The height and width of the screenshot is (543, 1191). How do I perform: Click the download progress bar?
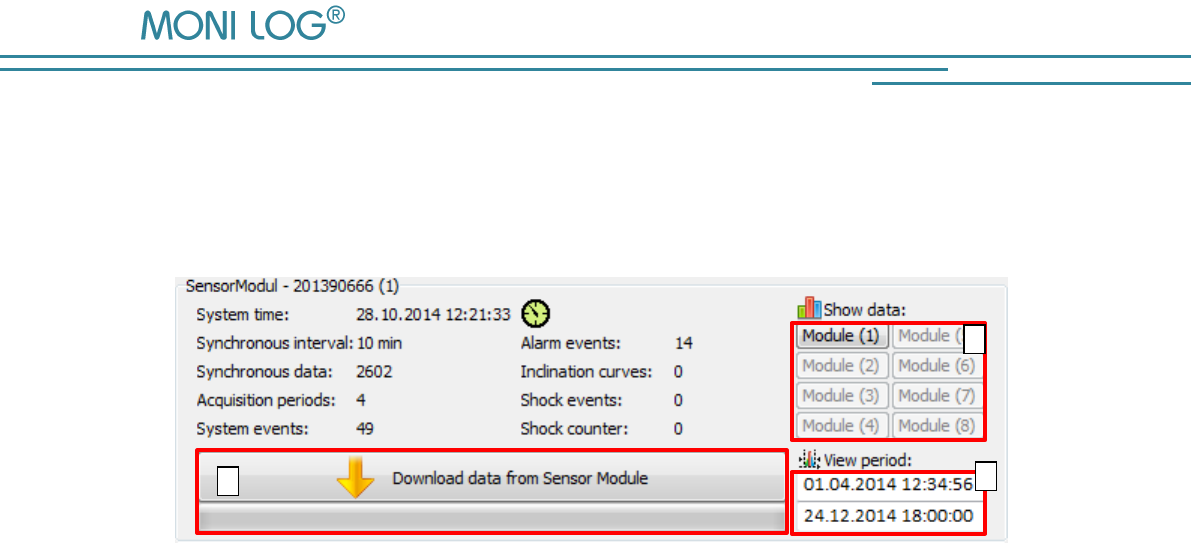click(491, 519)
